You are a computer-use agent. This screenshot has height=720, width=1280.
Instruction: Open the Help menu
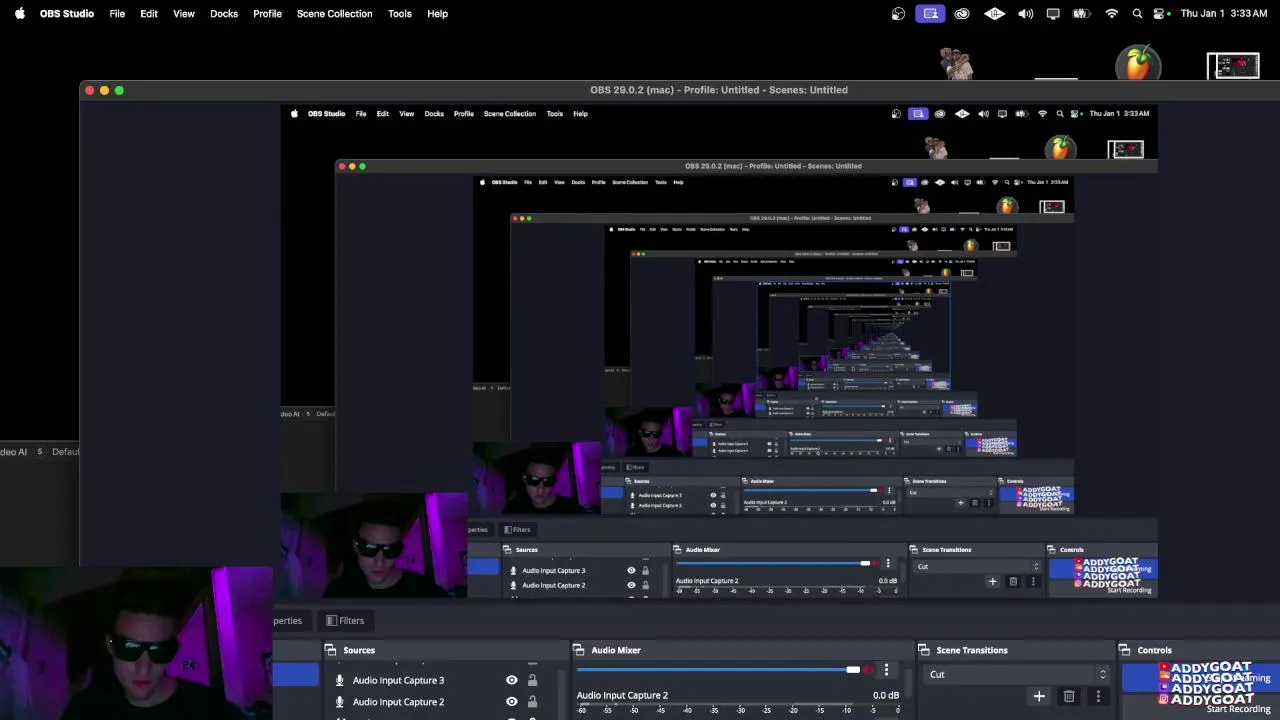pos(437,14)
